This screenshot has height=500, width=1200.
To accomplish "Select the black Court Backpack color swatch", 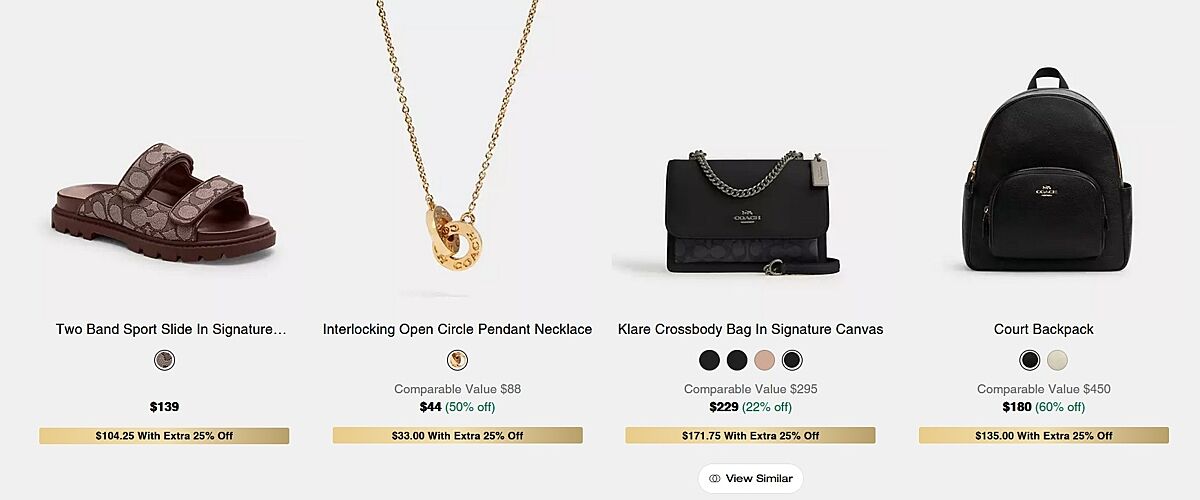I will [1030, 360].
